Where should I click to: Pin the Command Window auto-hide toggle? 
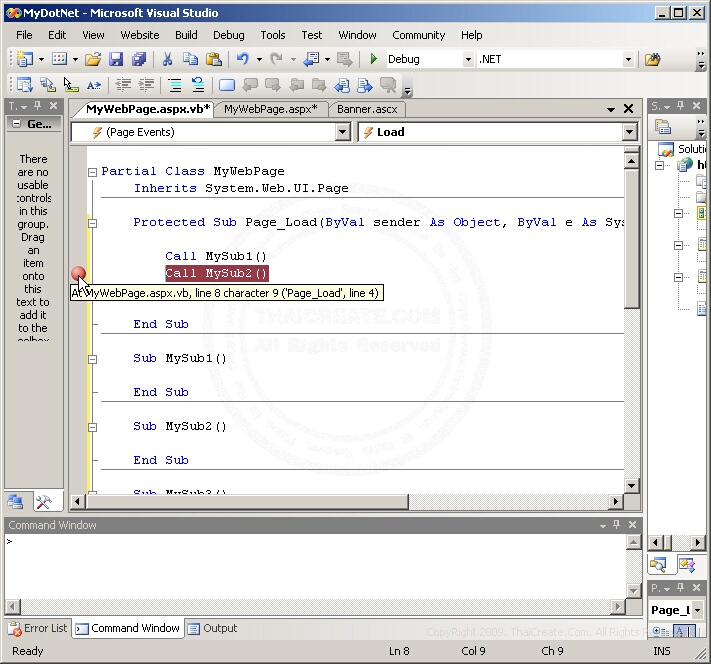pyautogui.click(x=616, y=524)
